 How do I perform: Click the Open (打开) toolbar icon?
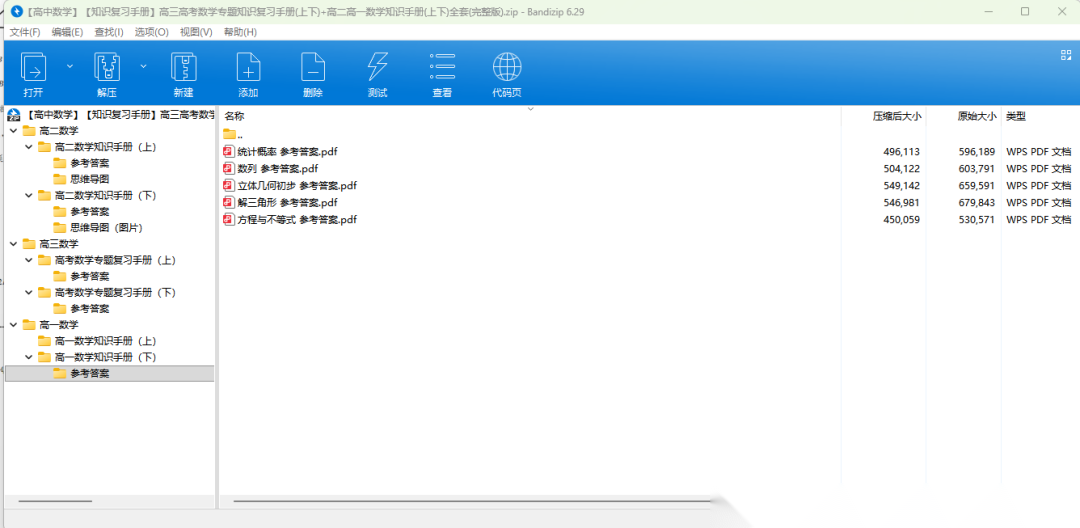coord(33,68)
